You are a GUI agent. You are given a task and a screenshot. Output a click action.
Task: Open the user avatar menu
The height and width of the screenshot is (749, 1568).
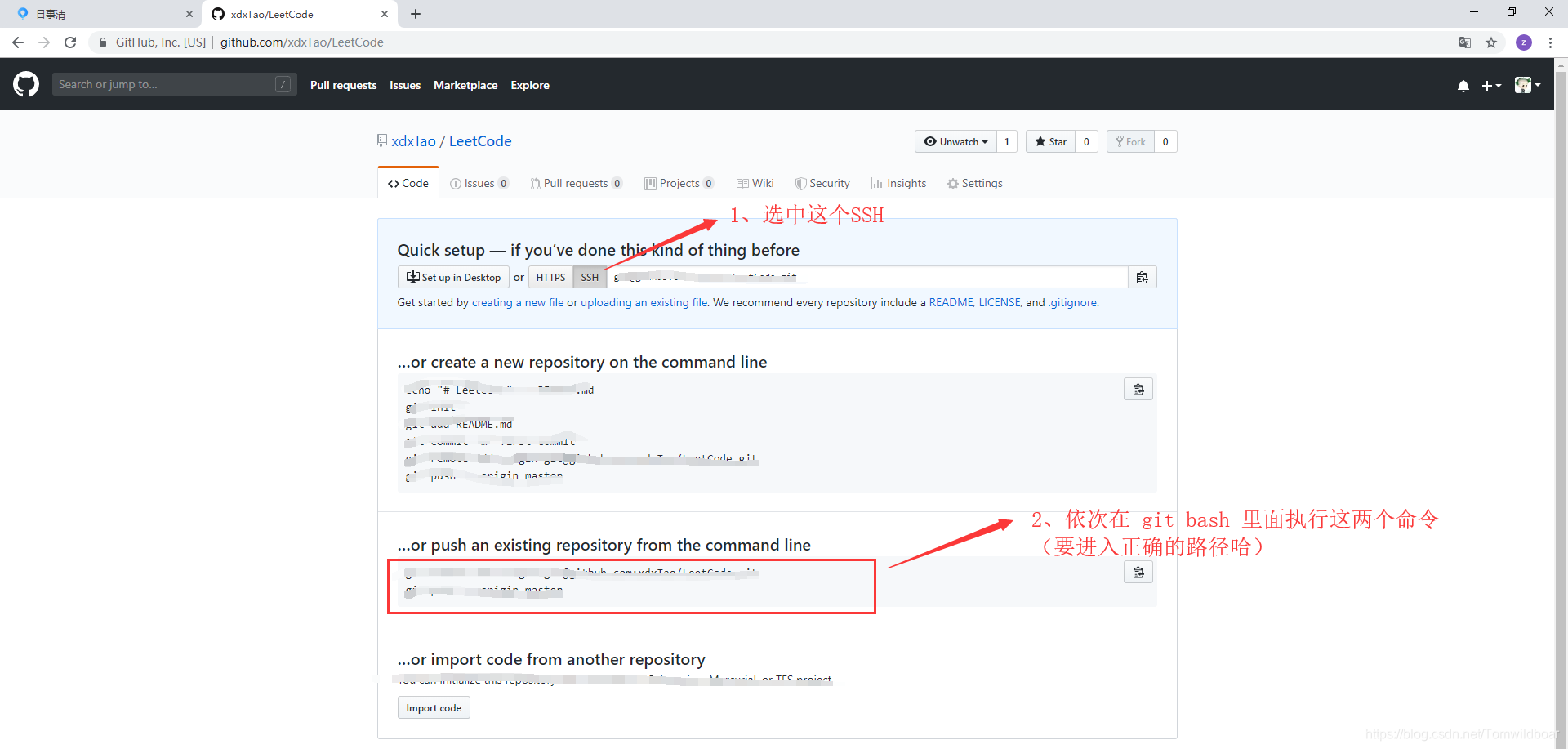pos(1527,85)
